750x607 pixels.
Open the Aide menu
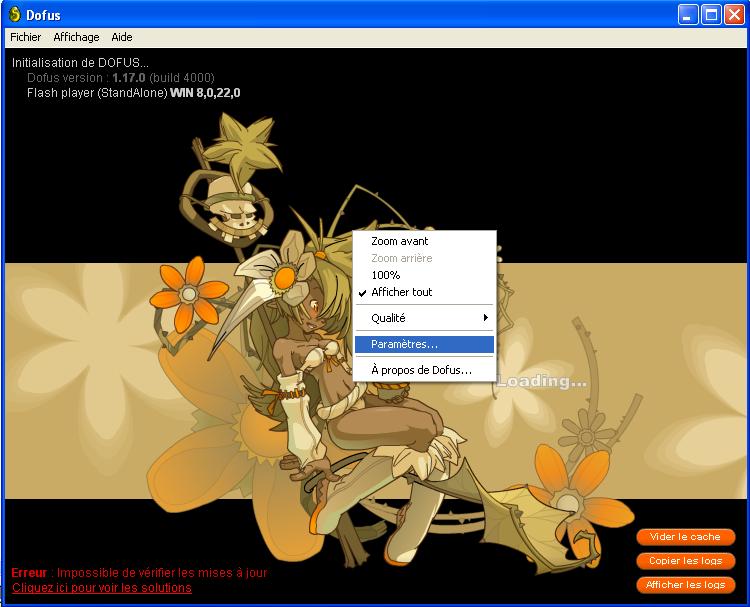pos(122,37)
